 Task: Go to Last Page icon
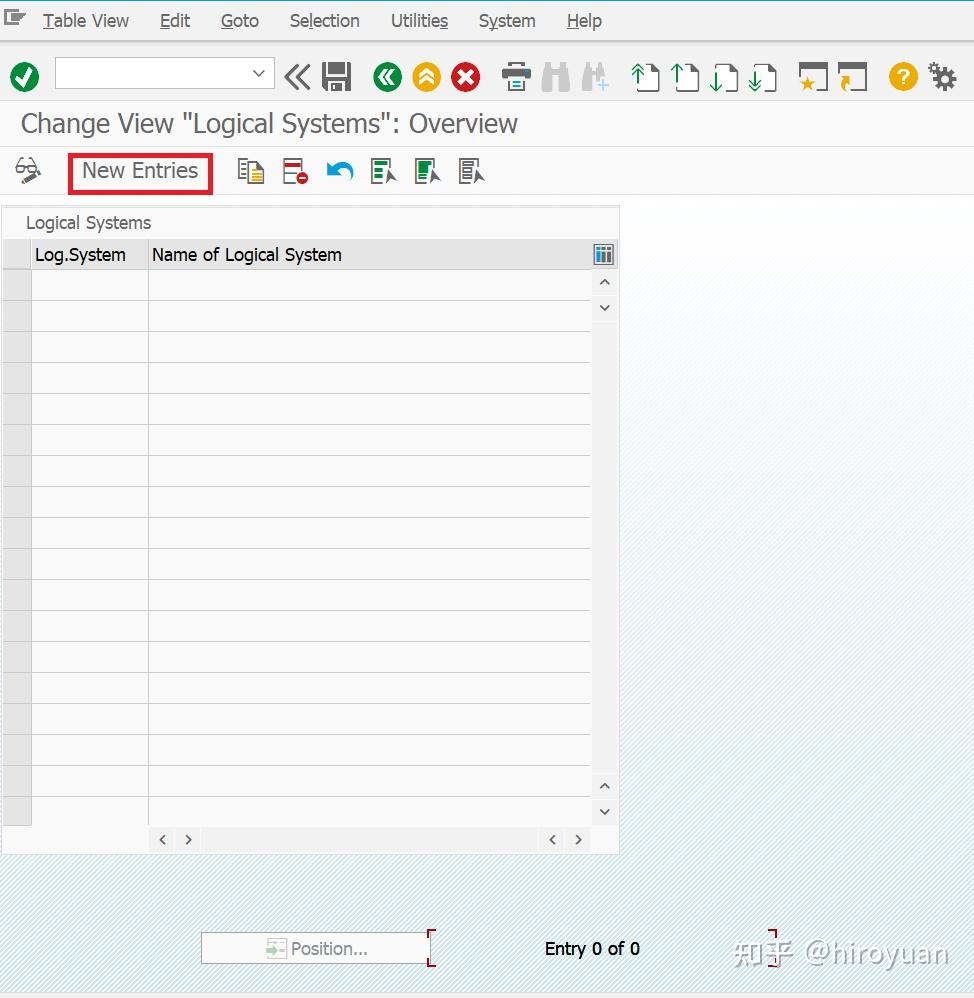[763, 77]
